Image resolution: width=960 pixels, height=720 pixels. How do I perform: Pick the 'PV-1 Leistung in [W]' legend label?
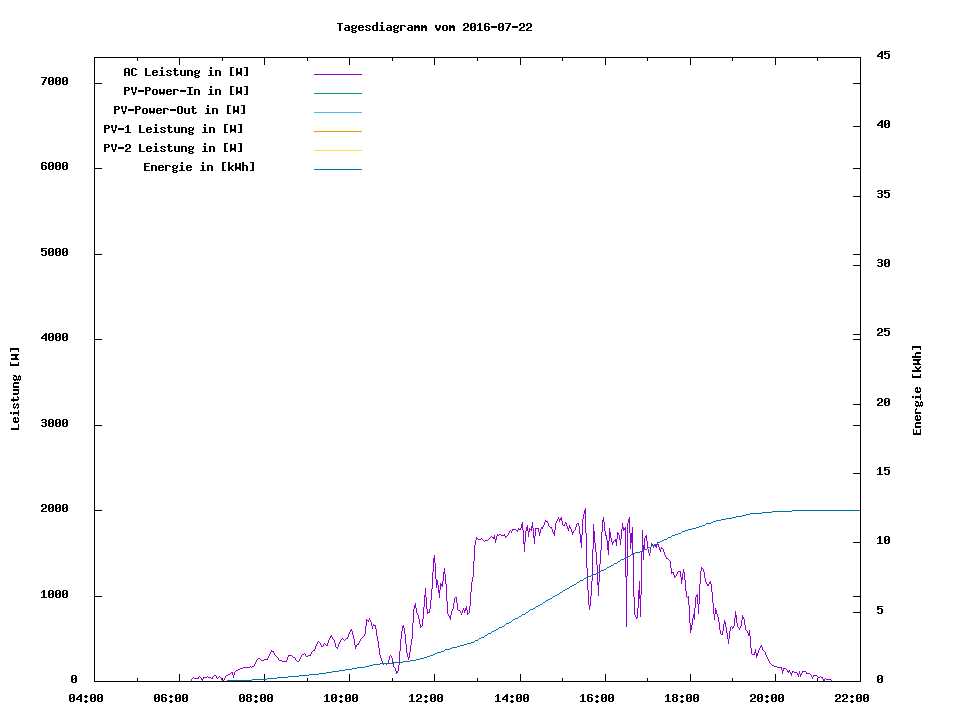tap(174, 129)
